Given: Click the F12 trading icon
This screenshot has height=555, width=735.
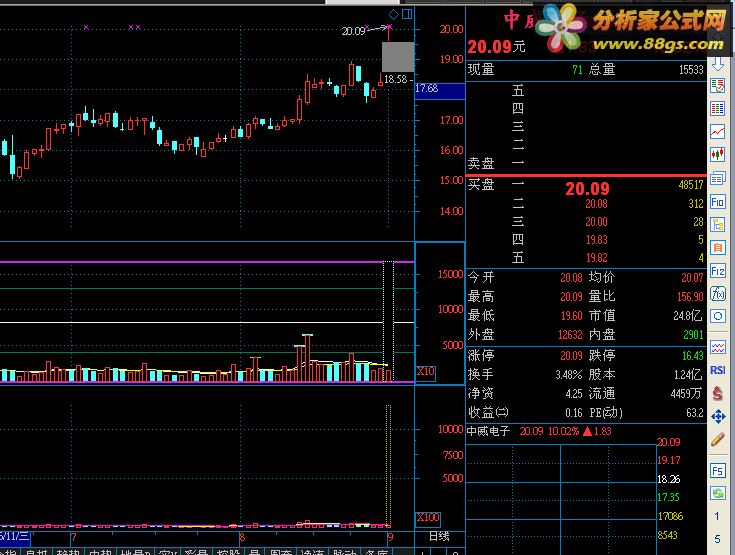Looking at the screenshot, I should tap(718, 270).
